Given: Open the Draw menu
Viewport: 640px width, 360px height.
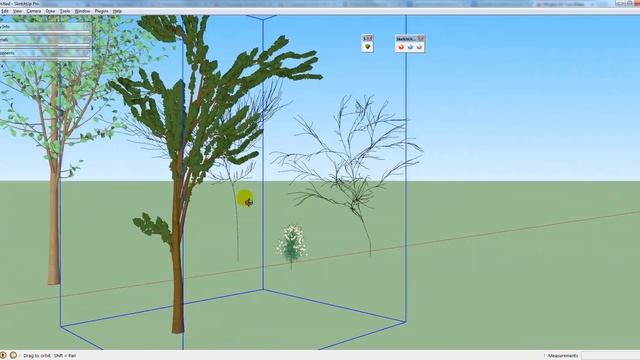Looking at the screenshot, I should pyautogui.click(x=50, y=11).
